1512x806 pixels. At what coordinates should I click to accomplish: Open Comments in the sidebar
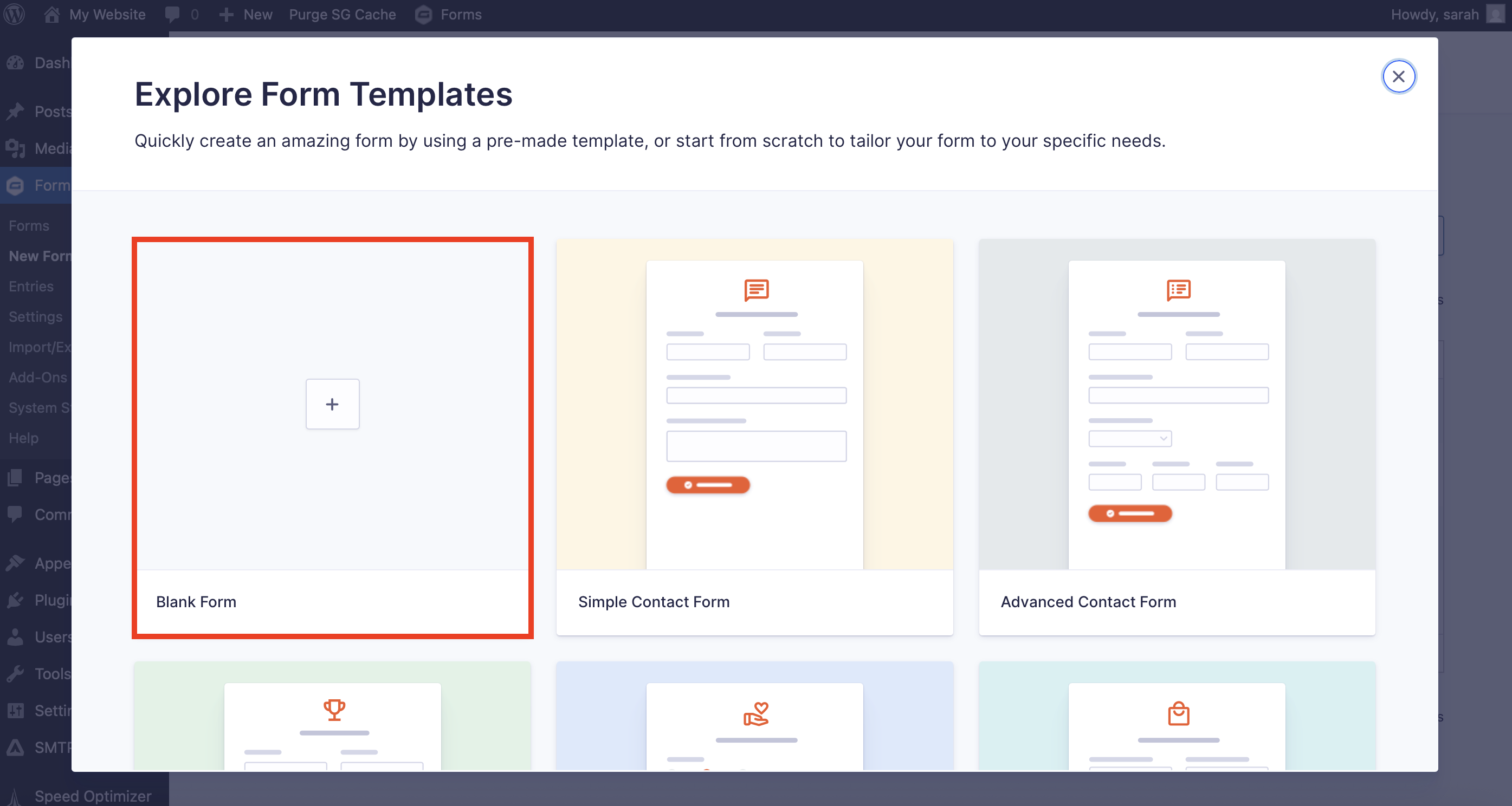36,515
